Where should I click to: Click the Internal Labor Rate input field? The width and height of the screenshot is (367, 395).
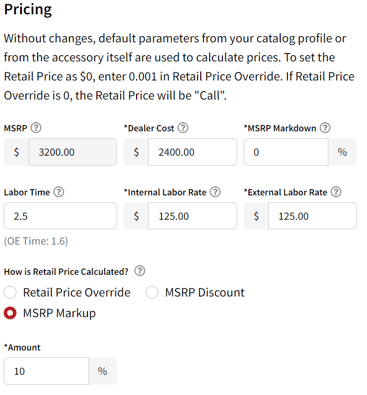click(193, 216)
